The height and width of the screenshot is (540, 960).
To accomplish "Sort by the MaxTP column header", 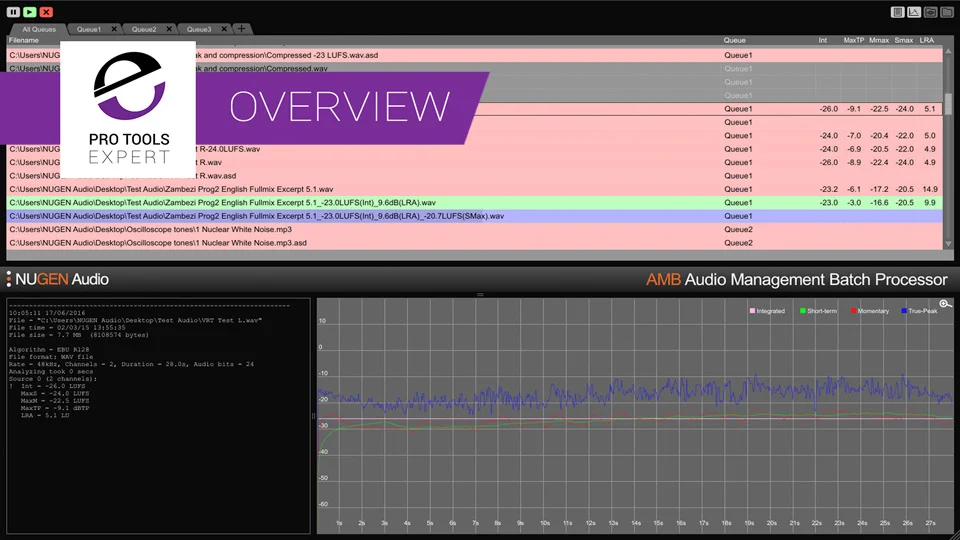I will [x=853, y=40].
